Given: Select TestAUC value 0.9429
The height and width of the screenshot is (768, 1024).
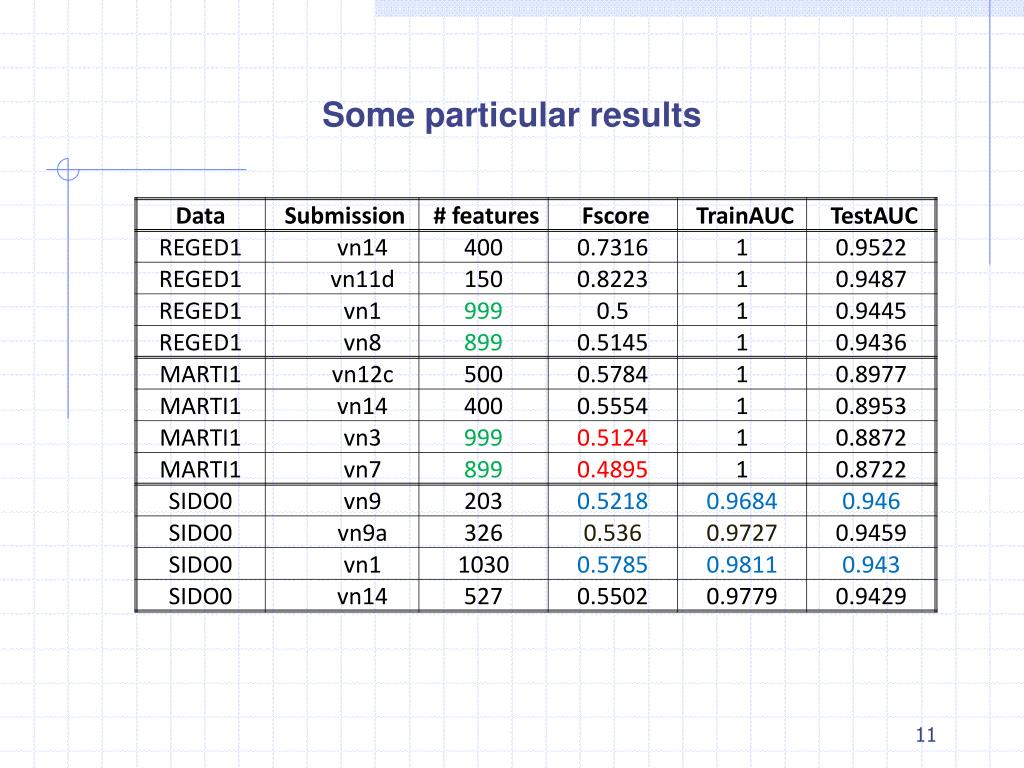Looking at the screenshot, I should pos(871,596).
